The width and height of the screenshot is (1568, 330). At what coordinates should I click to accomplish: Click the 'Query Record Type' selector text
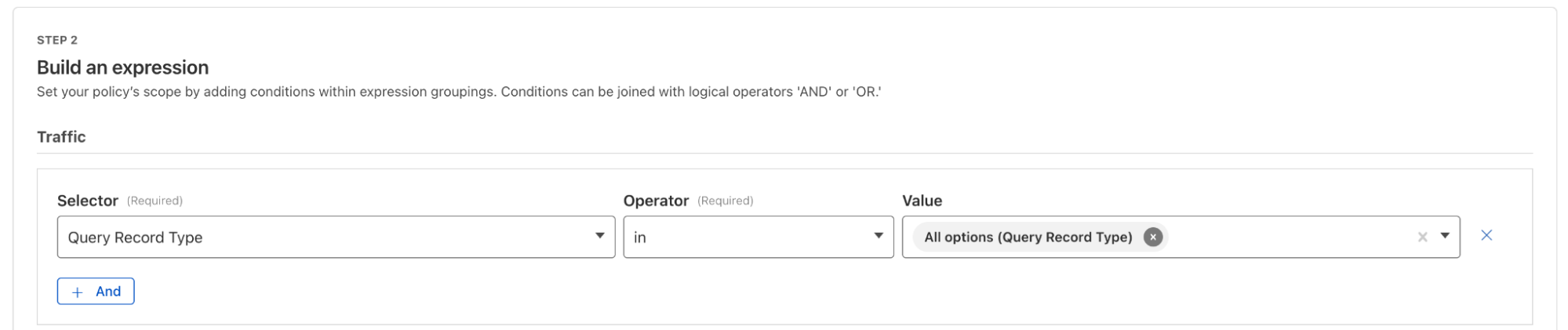(x=135, y=238)
